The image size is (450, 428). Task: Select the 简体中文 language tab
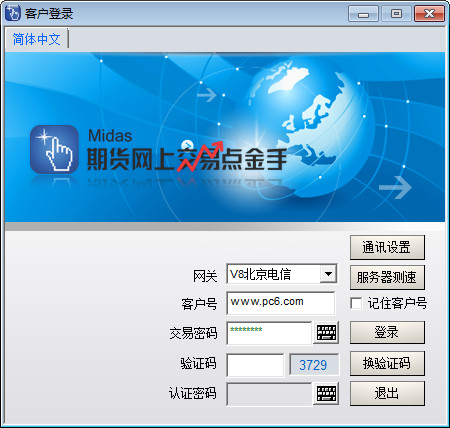point(37,39)
